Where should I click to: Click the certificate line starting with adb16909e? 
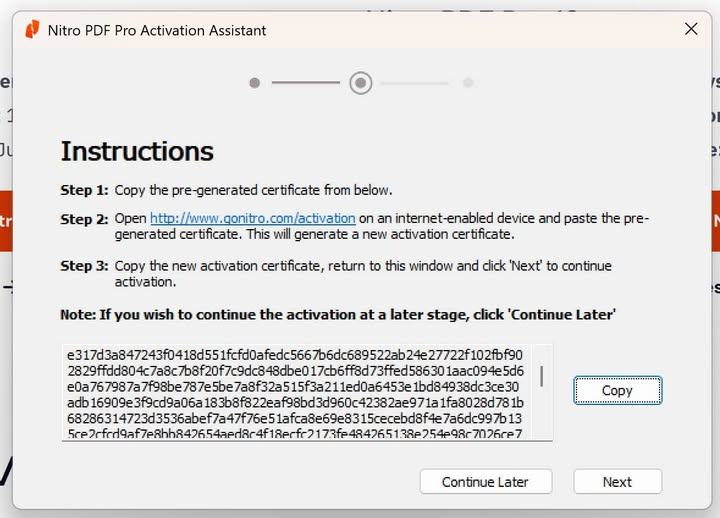[294, 401]
